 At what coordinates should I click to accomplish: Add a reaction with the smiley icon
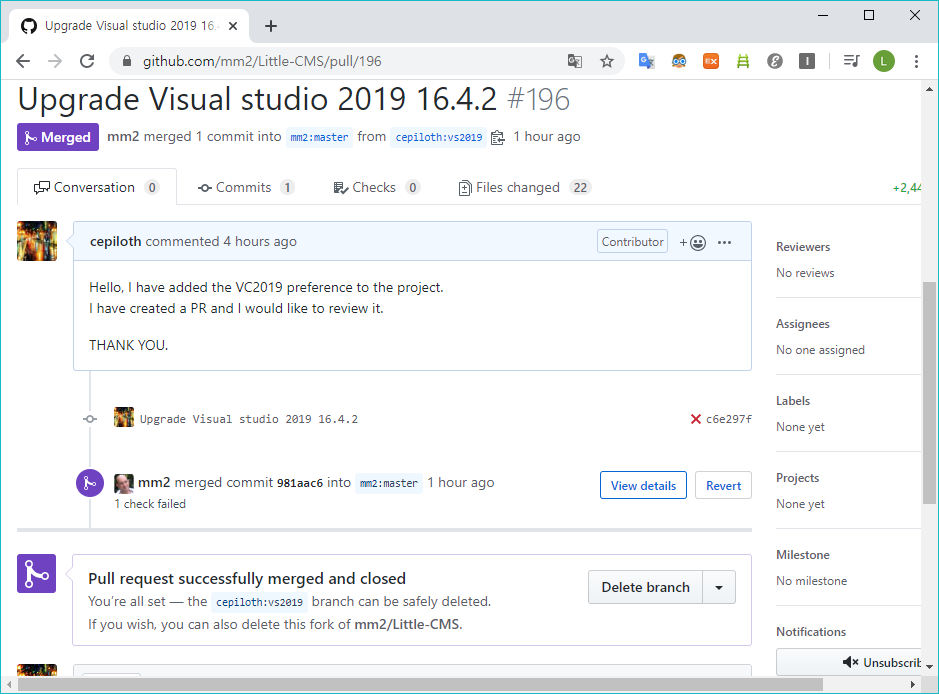[693, 243]
